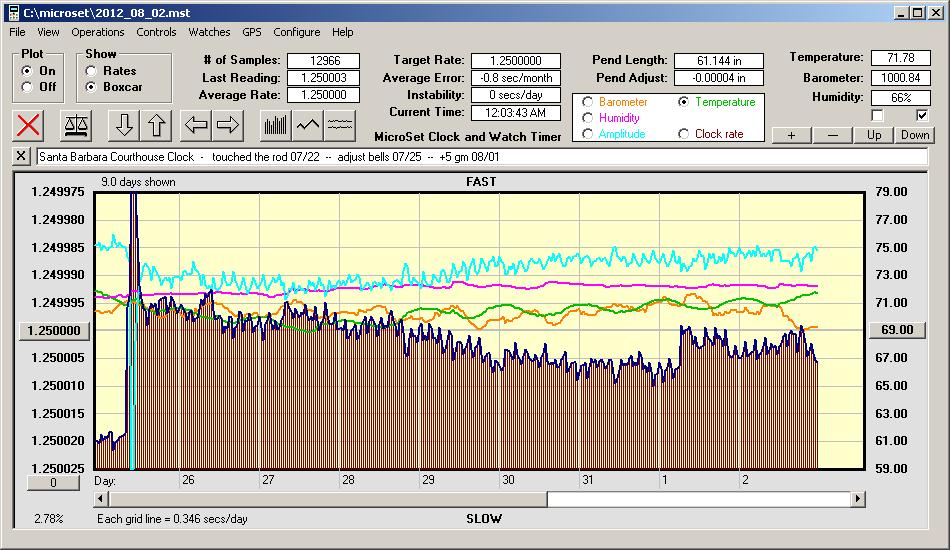Click the application icon in title bar
Image resolution: width=950 pixels, height=550 pixels.
(x=13, y=13)
